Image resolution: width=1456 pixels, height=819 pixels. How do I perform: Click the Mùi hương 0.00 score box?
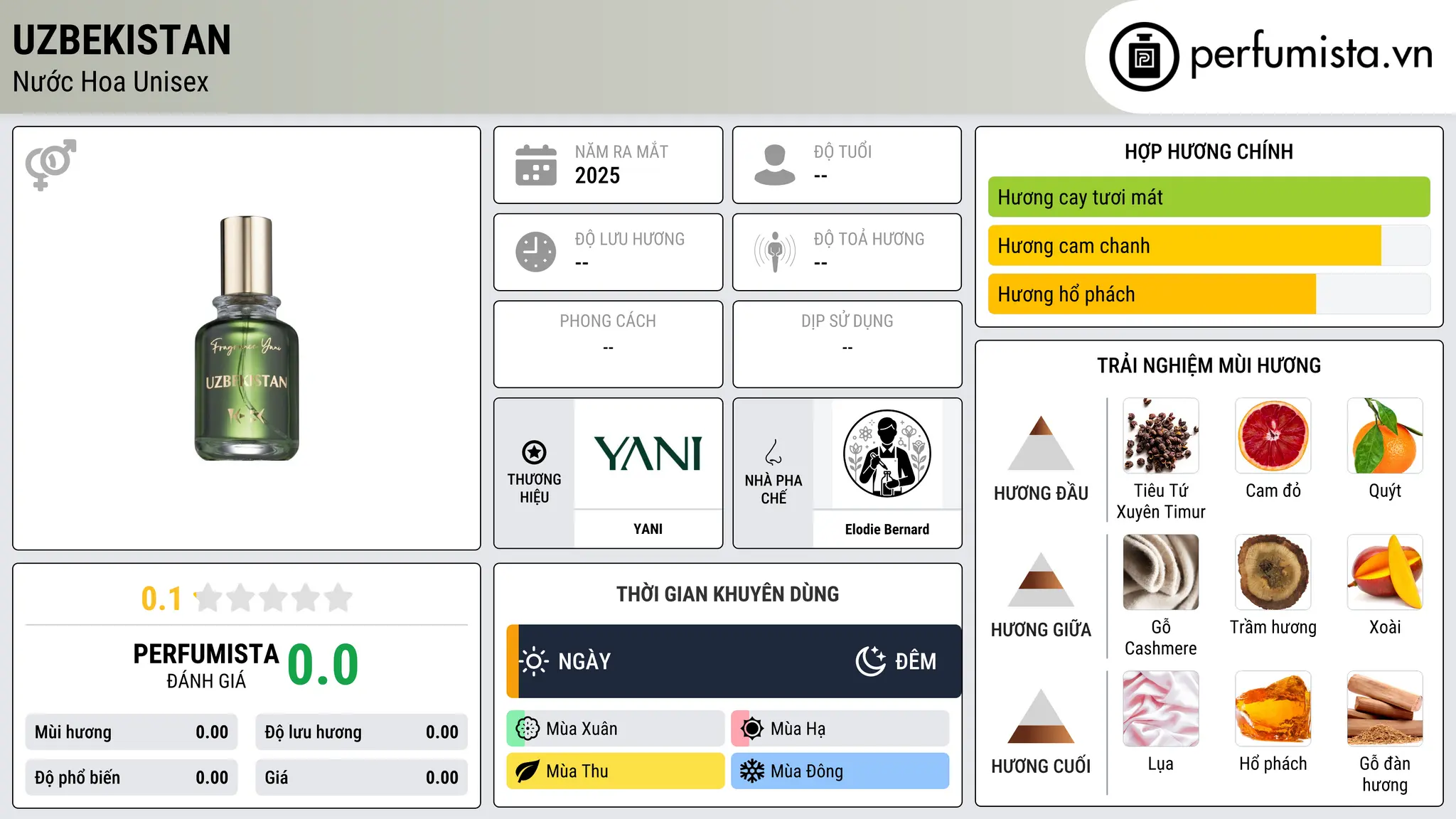[132, 732]
